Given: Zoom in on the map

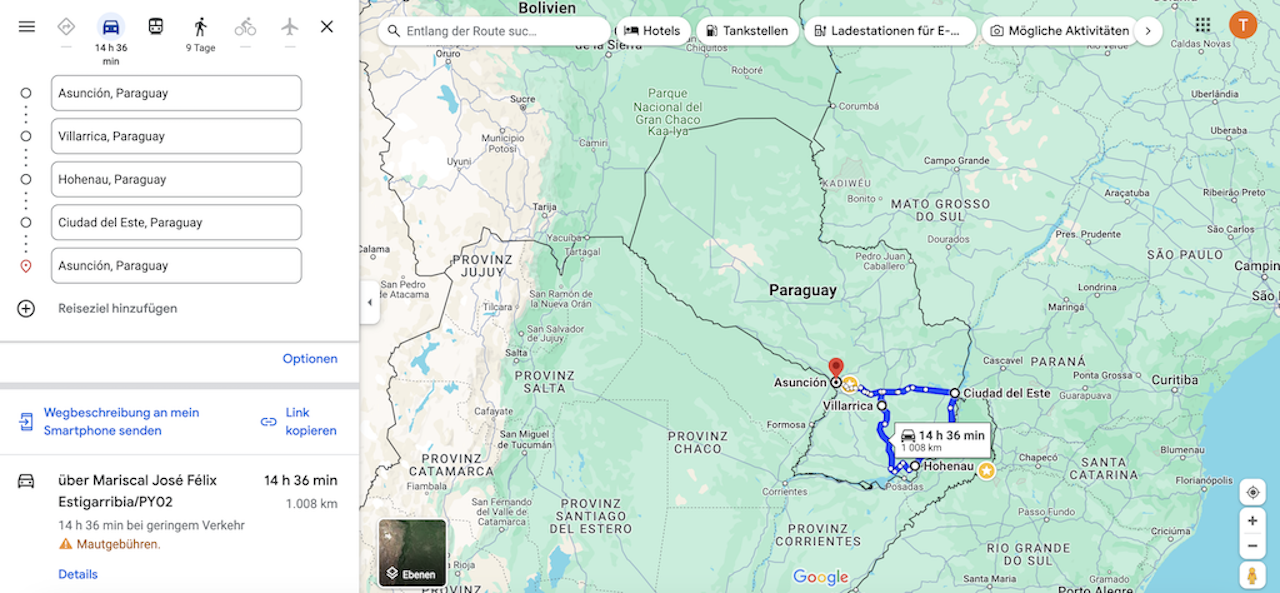Looking at the screenshot, I should click(x=1252, y=521).
